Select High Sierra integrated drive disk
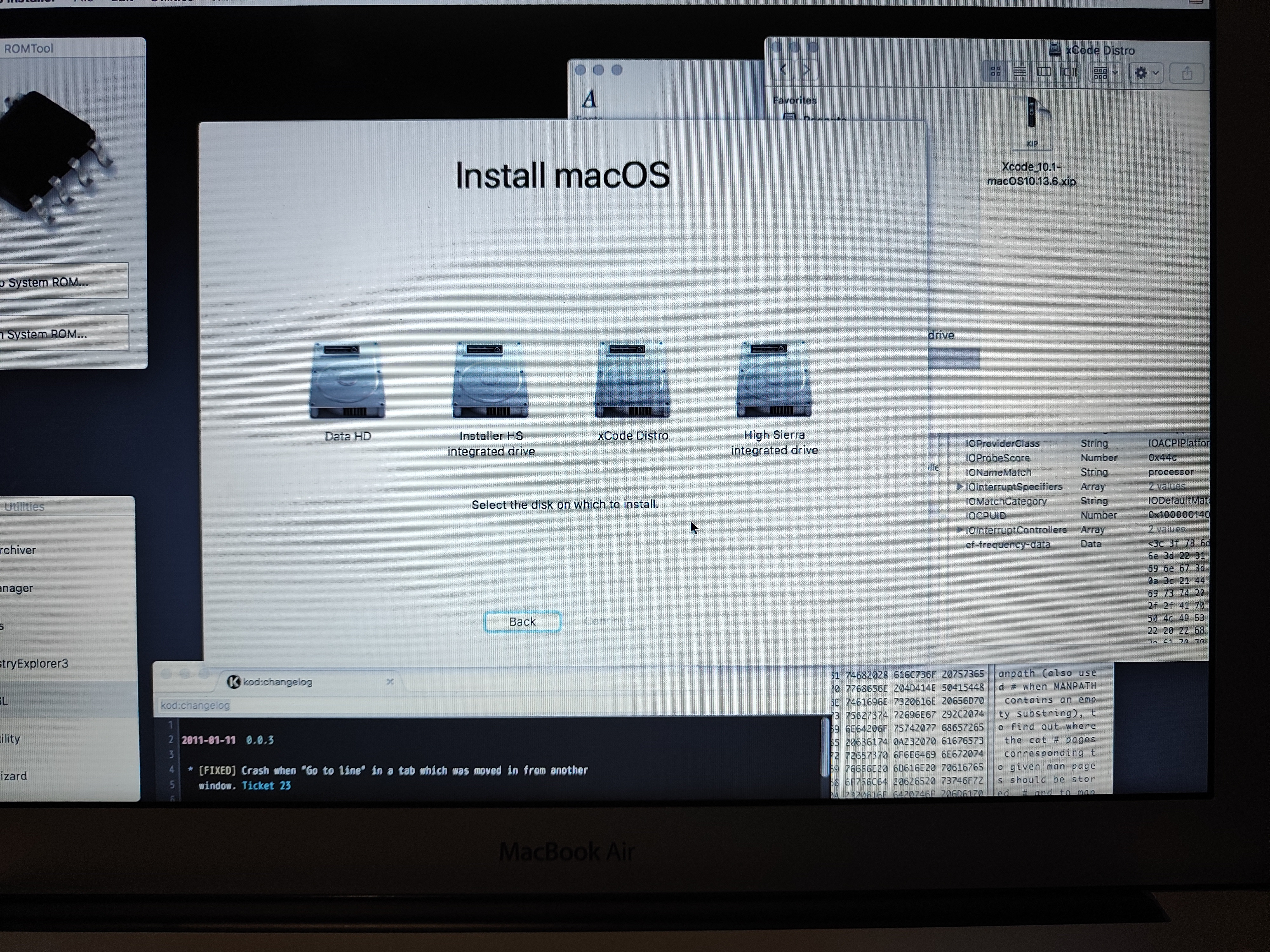The image size is (1270, 952). tap(774, 379)
